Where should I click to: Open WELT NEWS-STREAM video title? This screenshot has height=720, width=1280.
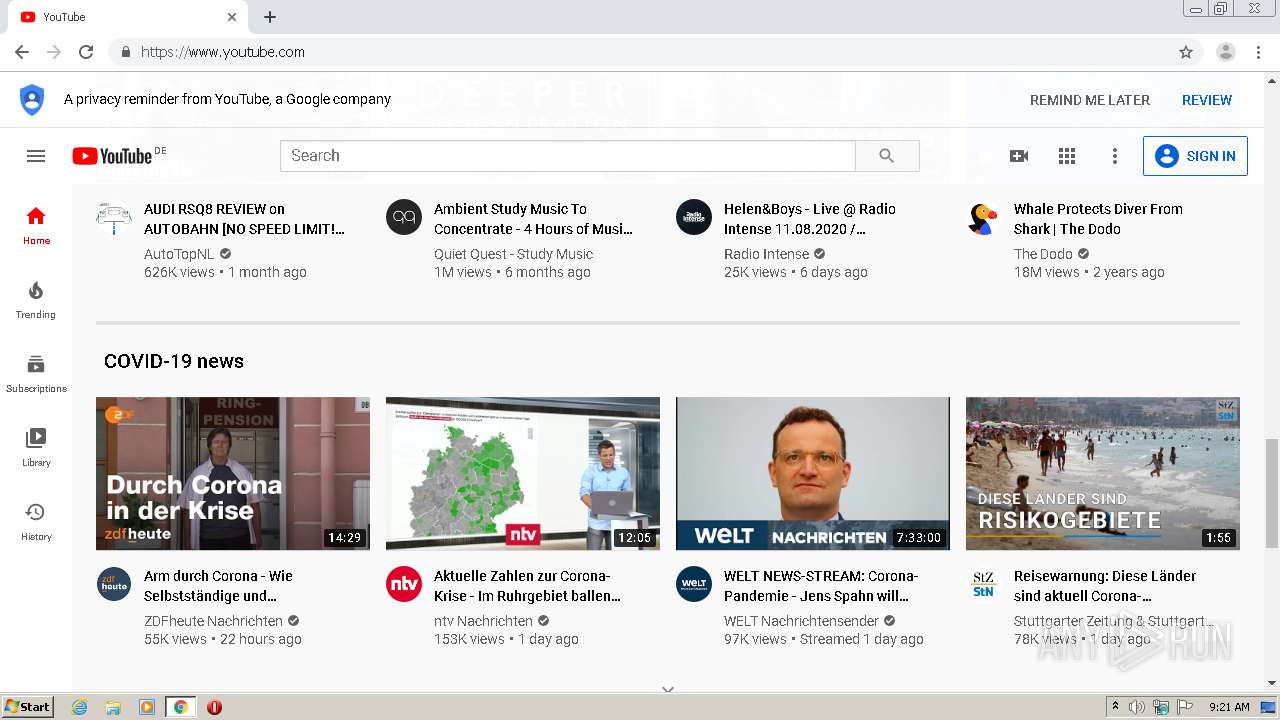(821, 586)
